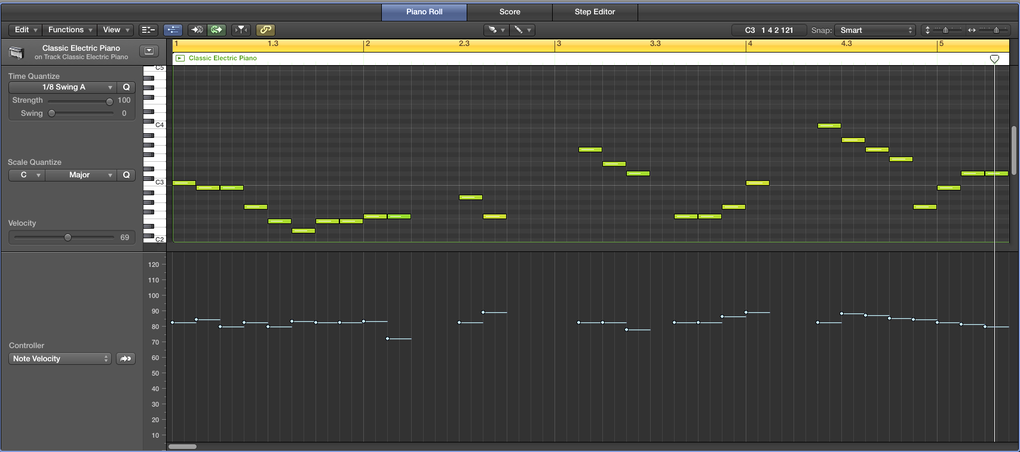Click the vertical zoom slider
The width and height of the screenshot is (1020, 452).
[945, 30]
